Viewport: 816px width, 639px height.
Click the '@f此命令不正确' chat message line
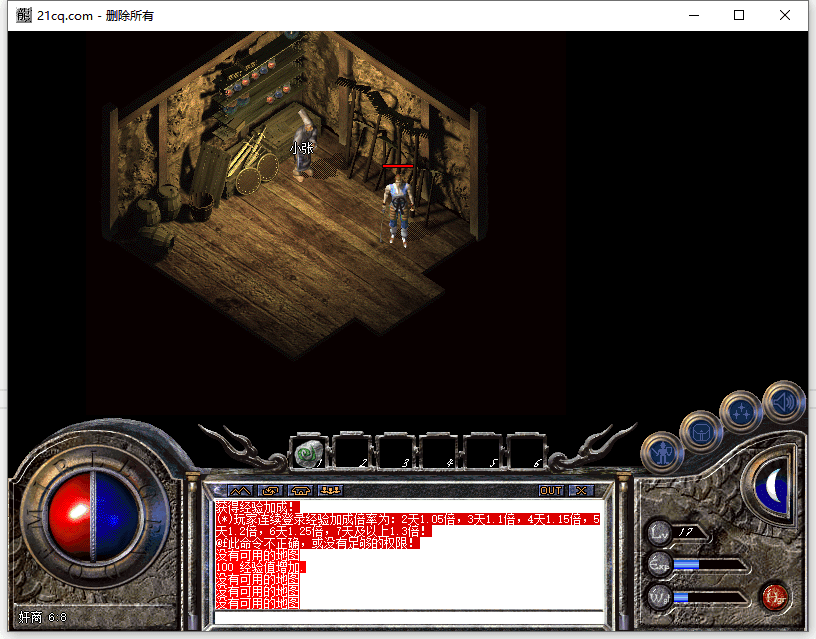(317, 543)
